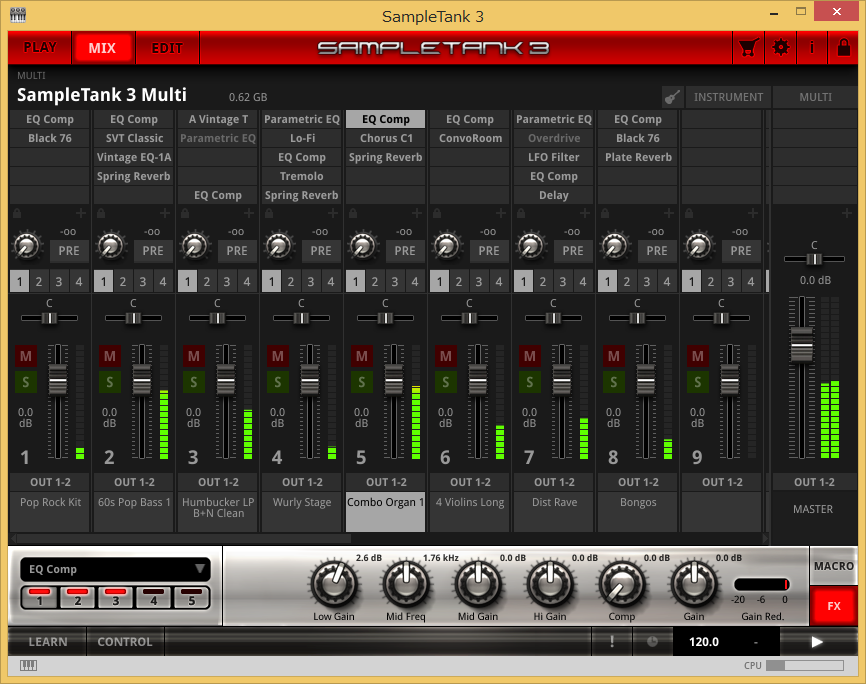Open ConvoRoom effect slot
Screen dimensions: 866x684
[470, 138]
